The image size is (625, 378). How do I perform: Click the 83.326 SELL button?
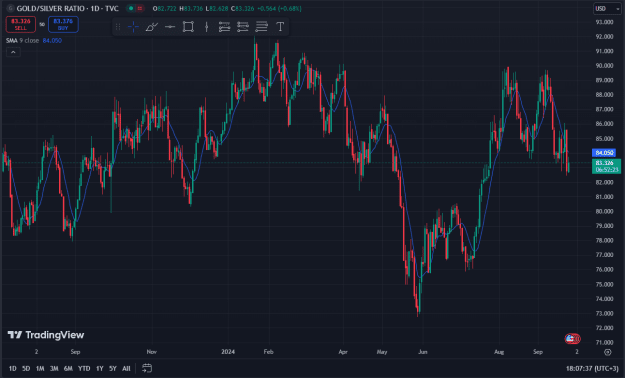pos(21,24)
